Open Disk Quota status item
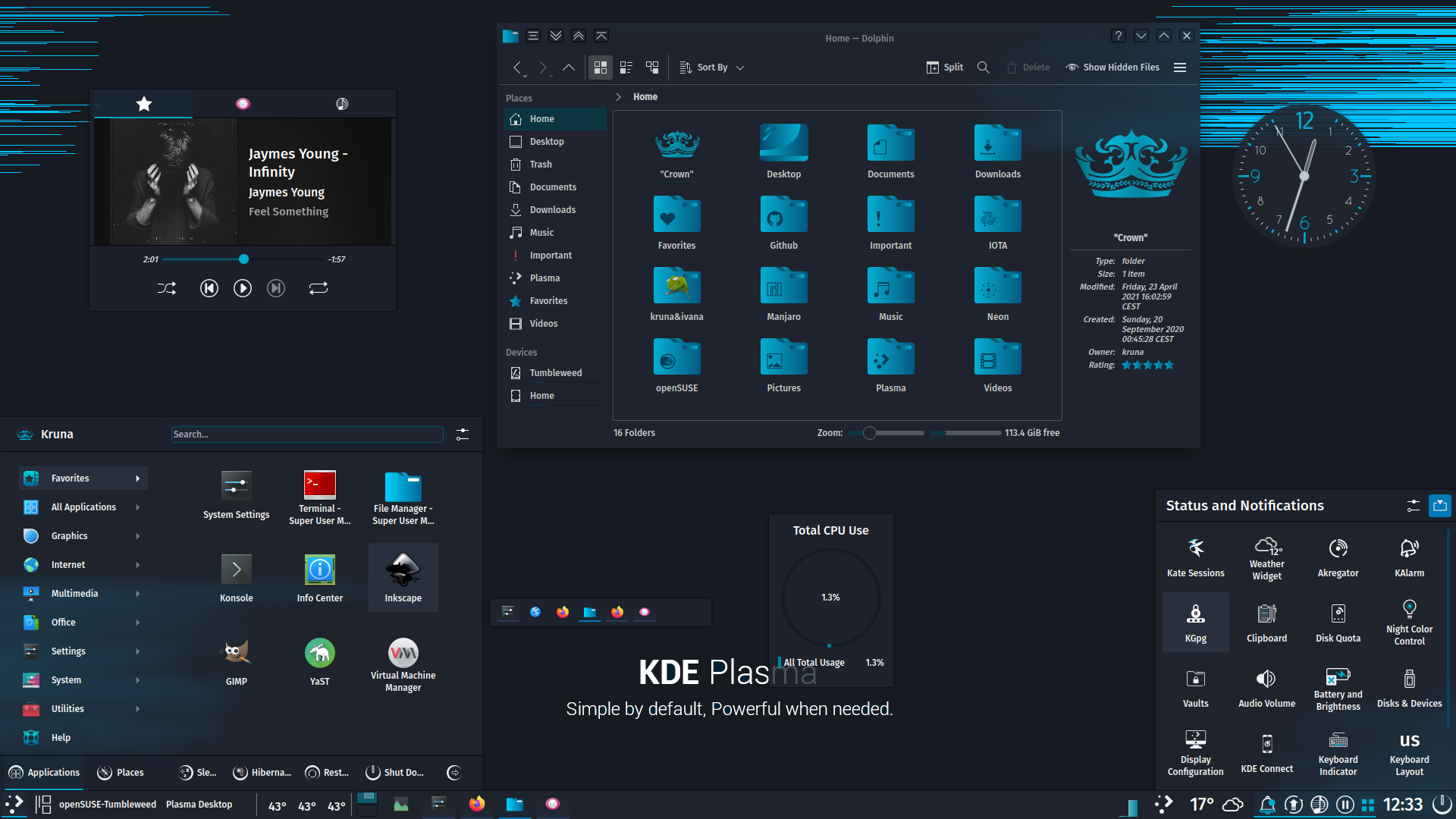The width and height of the screenshot is (1456, 819). pyautogui.click(x=1338, y=623)
